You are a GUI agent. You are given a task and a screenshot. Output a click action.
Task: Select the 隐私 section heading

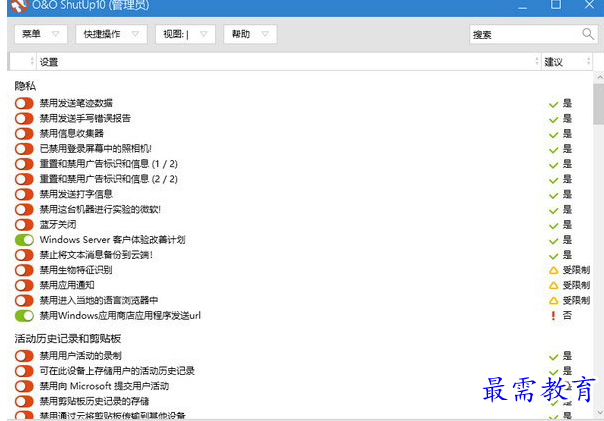tap(25, 86)
